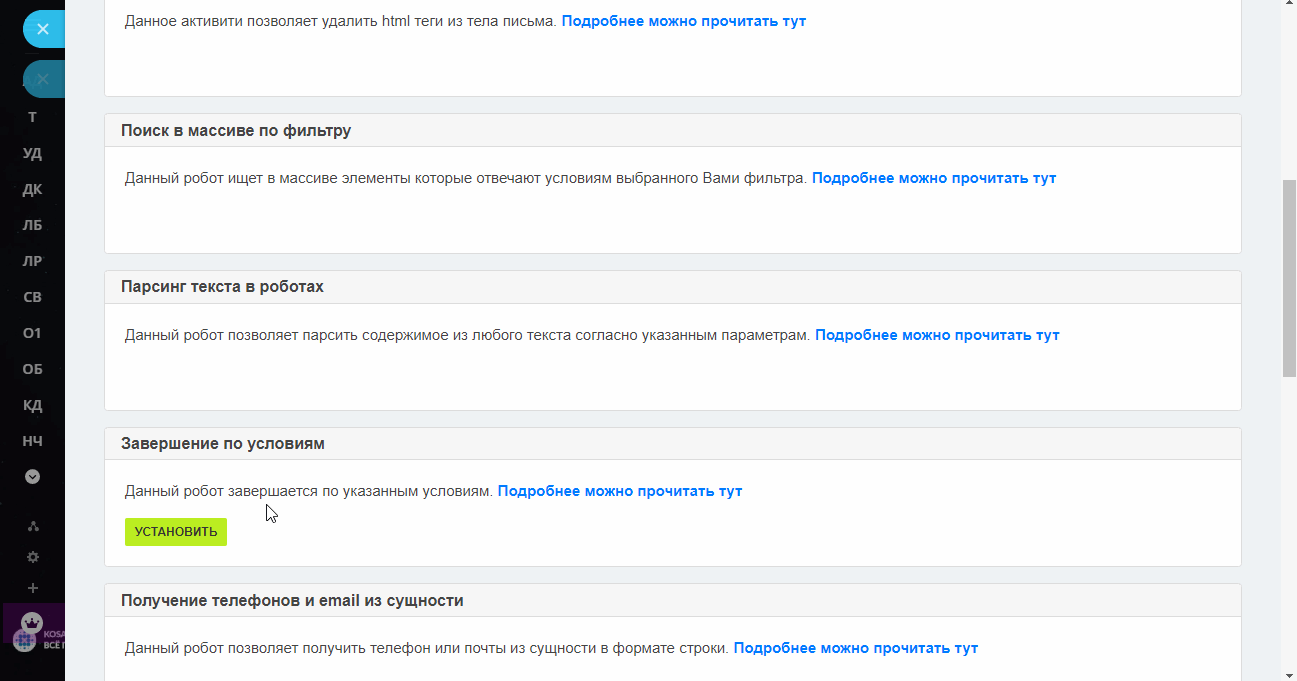
Task: Close the slider with the top X
Action: (x=43, y=29)
